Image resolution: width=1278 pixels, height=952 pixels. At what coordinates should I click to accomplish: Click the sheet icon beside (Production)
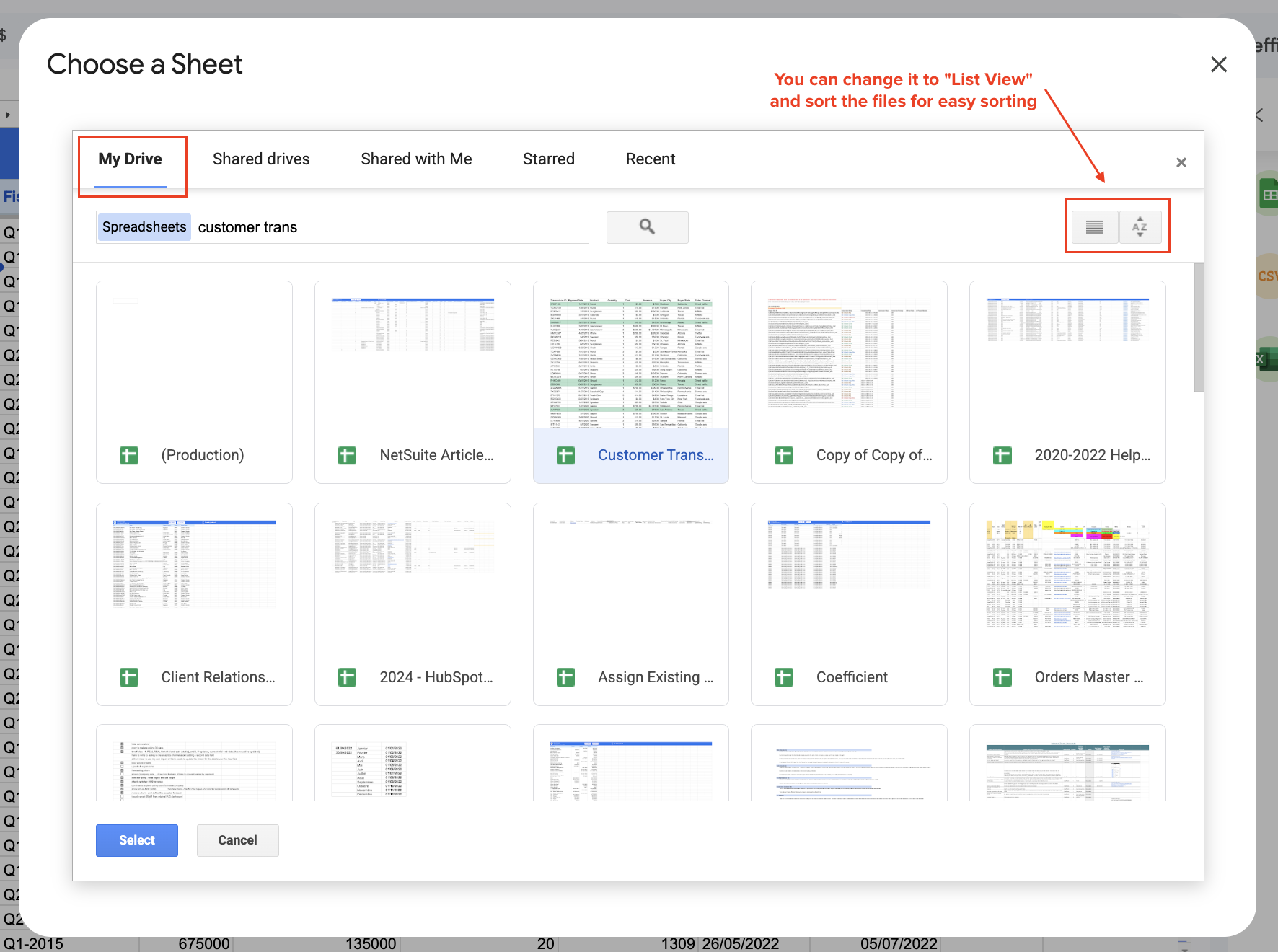coord(129,455)
